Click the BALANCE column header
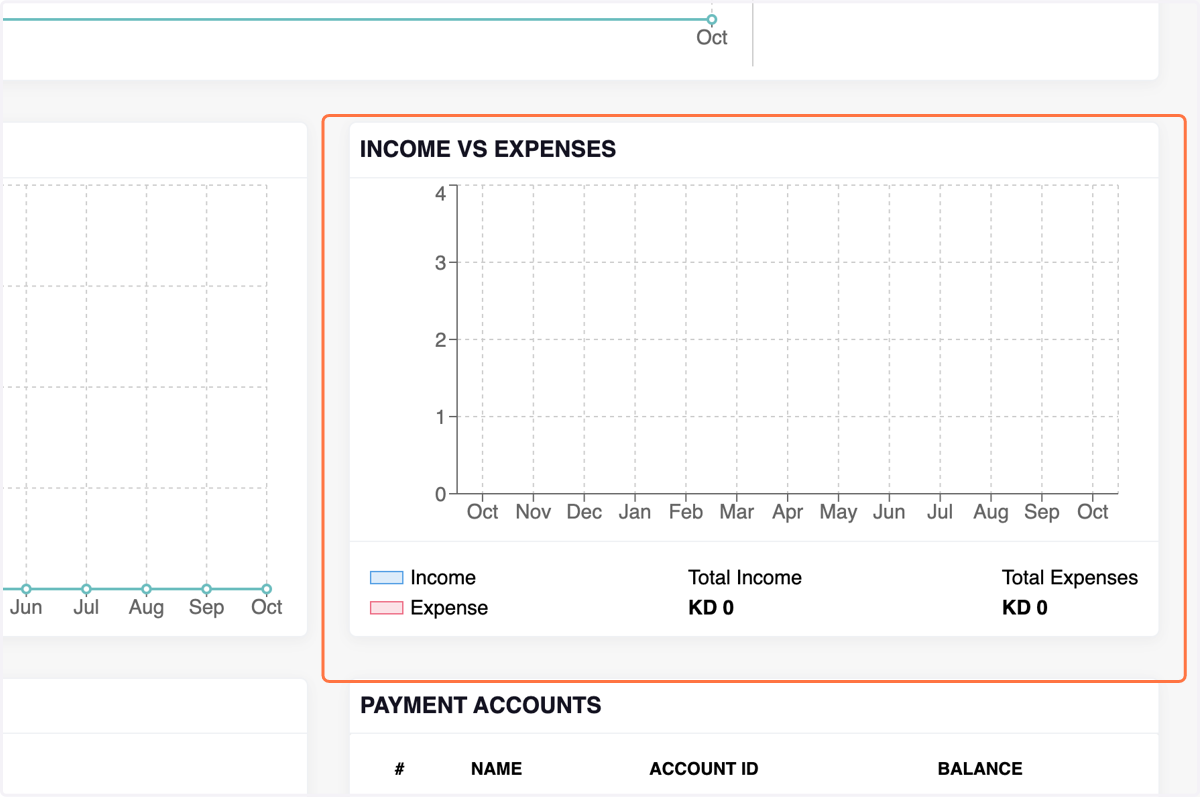This screenshot has width=1200, height=797. click(980, 769)
